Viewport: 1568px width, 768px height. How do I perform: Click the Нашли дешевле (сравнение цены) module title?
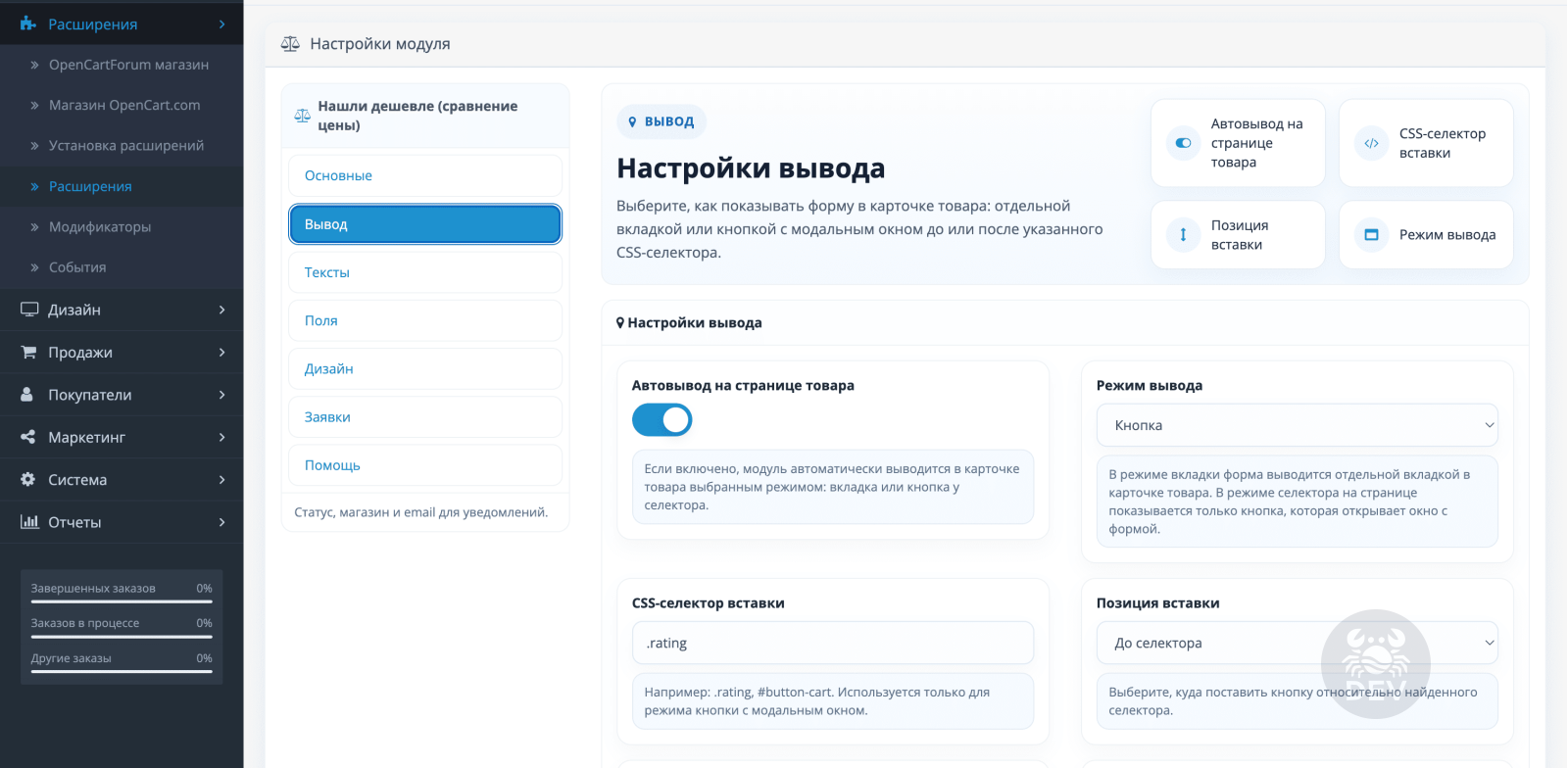[417, 116]
